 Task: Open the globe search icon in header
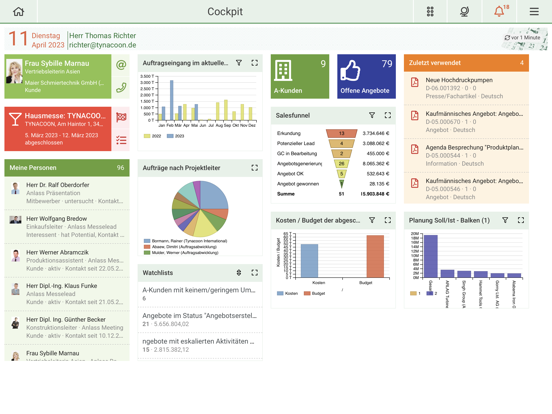point(464,11)
